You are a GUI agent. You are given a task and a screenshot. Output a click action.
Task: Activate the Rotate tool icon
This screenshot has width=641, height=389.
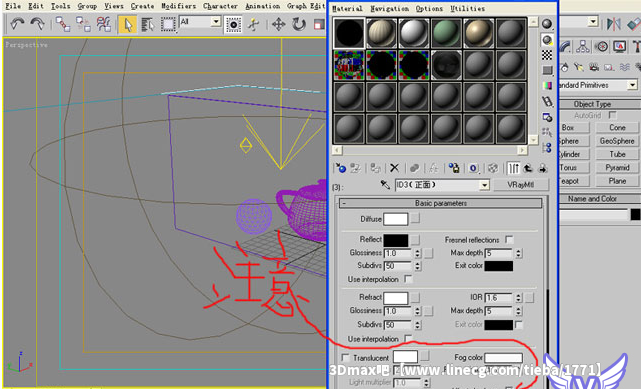pos(299,25)
